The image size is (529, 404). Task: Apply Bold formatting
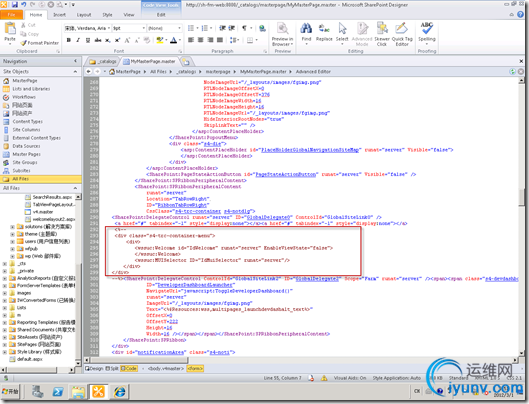point(69,40)
